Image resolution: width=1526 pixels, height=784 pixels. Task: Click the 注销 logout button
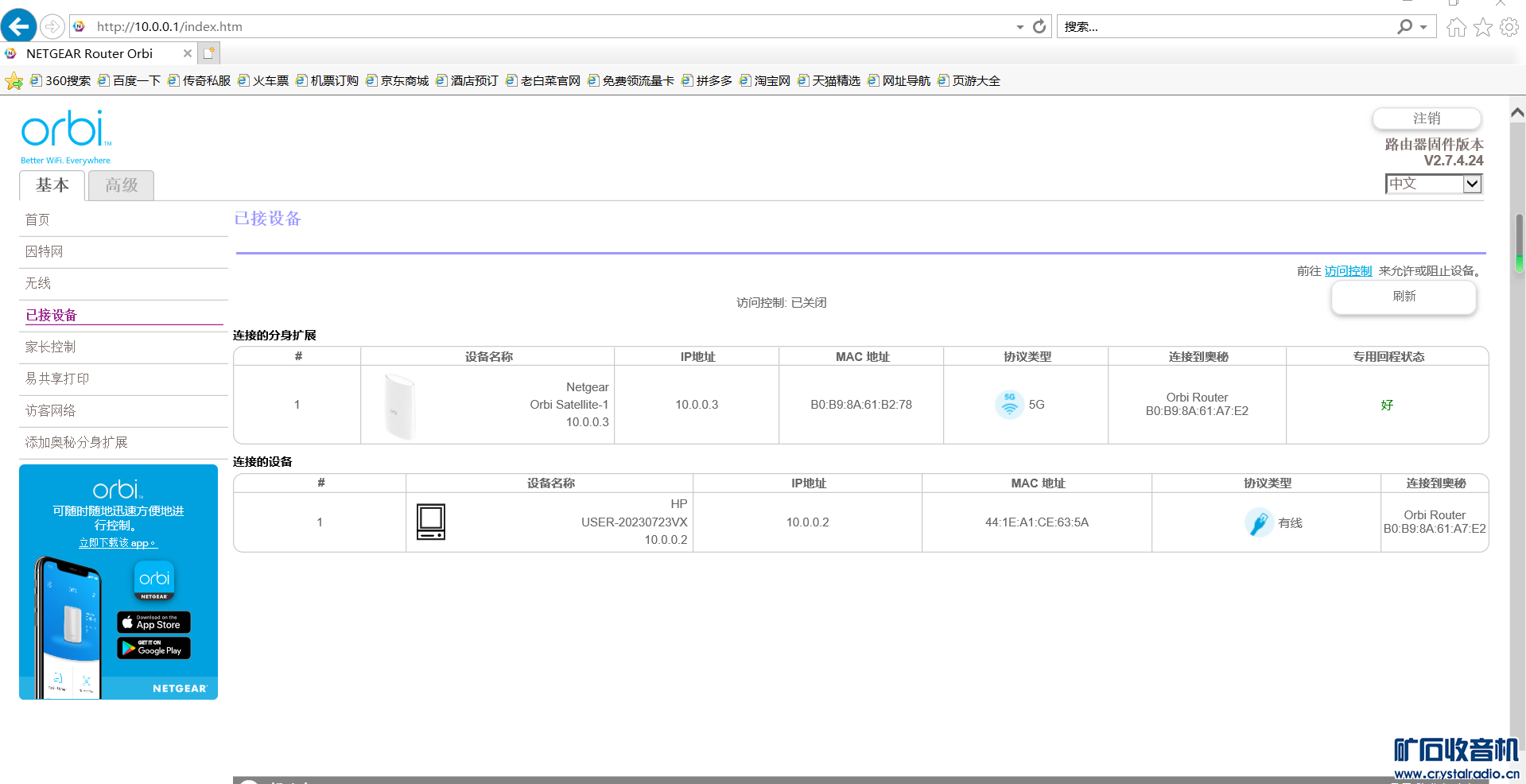(x=1427, y=118)
